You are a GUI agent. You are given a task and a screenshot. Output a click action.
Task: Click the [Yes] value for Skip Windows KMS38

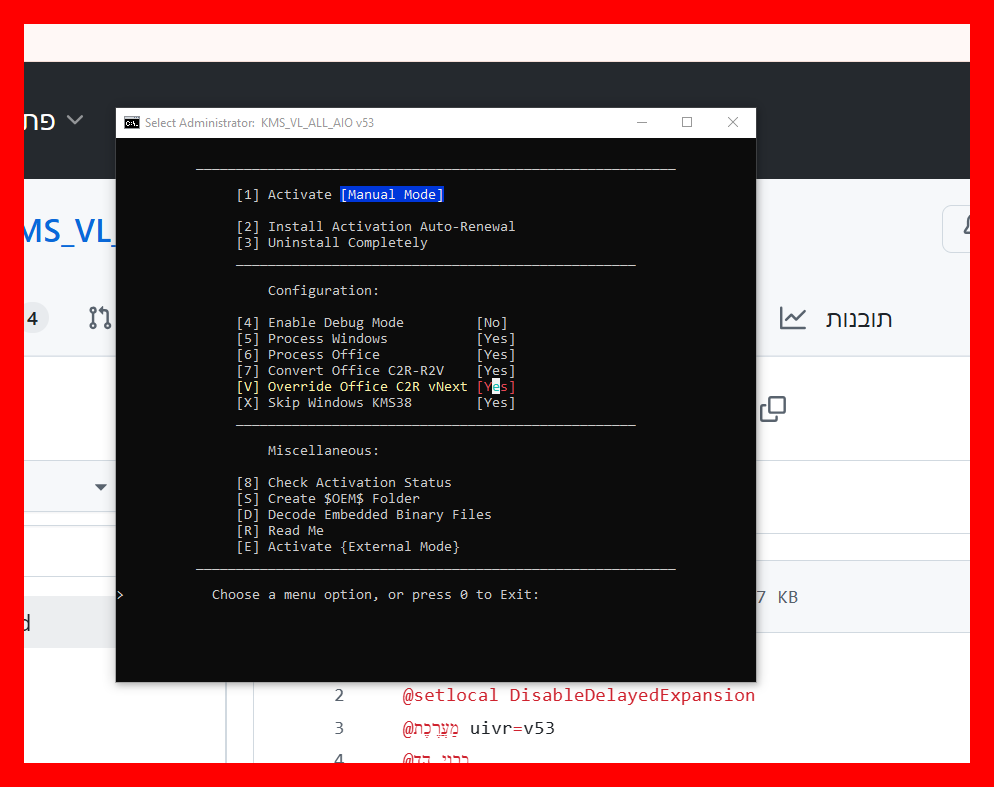pyautogui.click(x=496, y=403)
